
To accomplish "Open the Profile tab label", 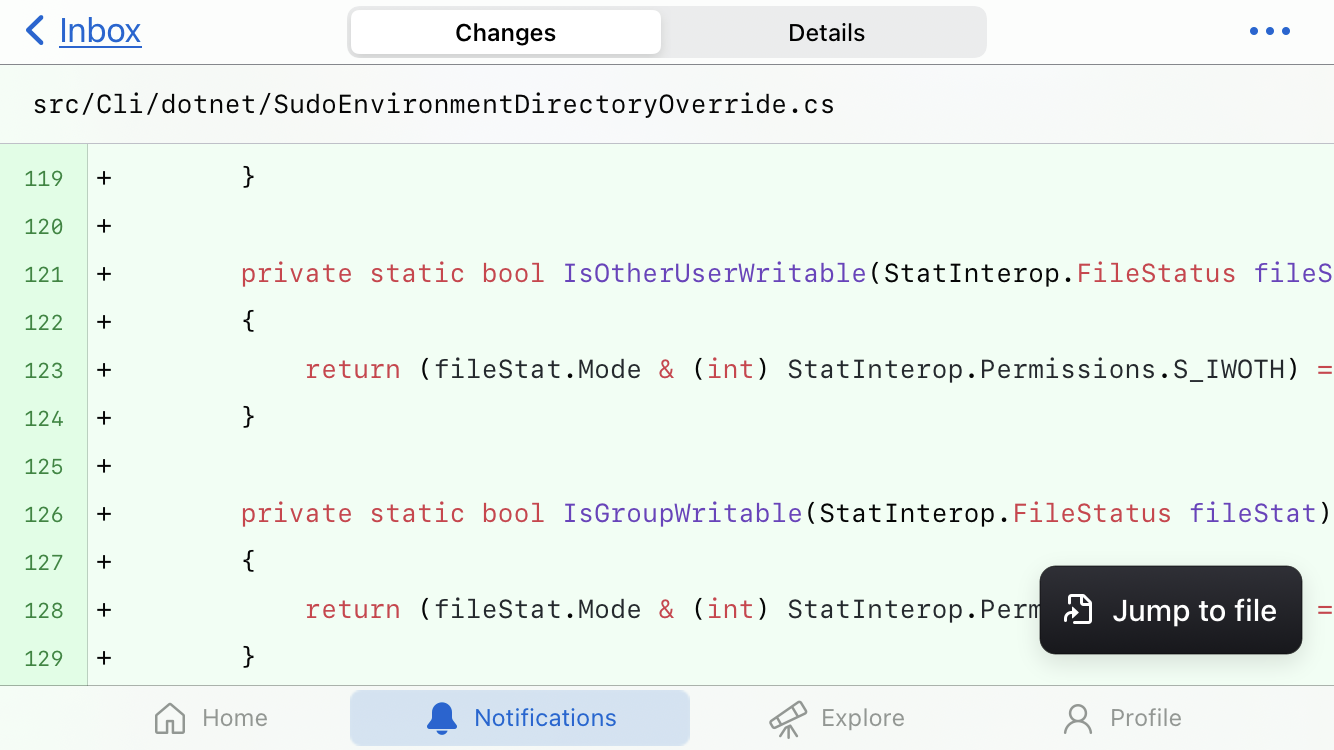I will coord(1145,718).
